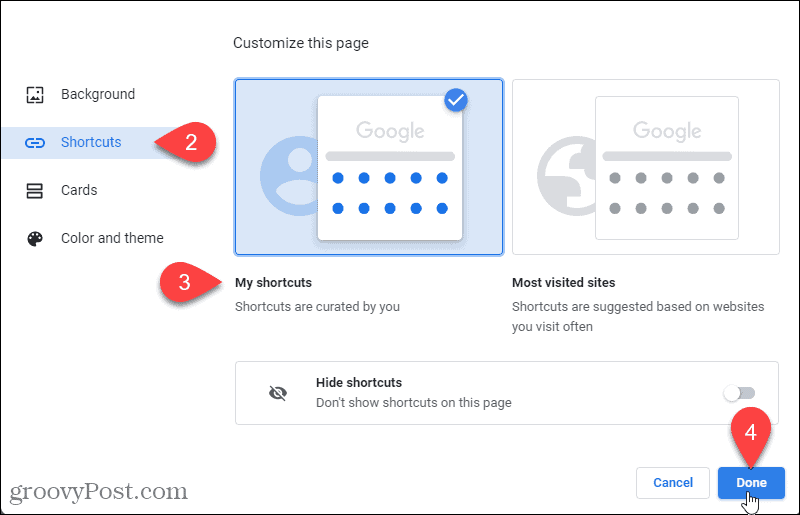Click the Cards icon in sidebar

pyautogui.click(x=35, y=191)
